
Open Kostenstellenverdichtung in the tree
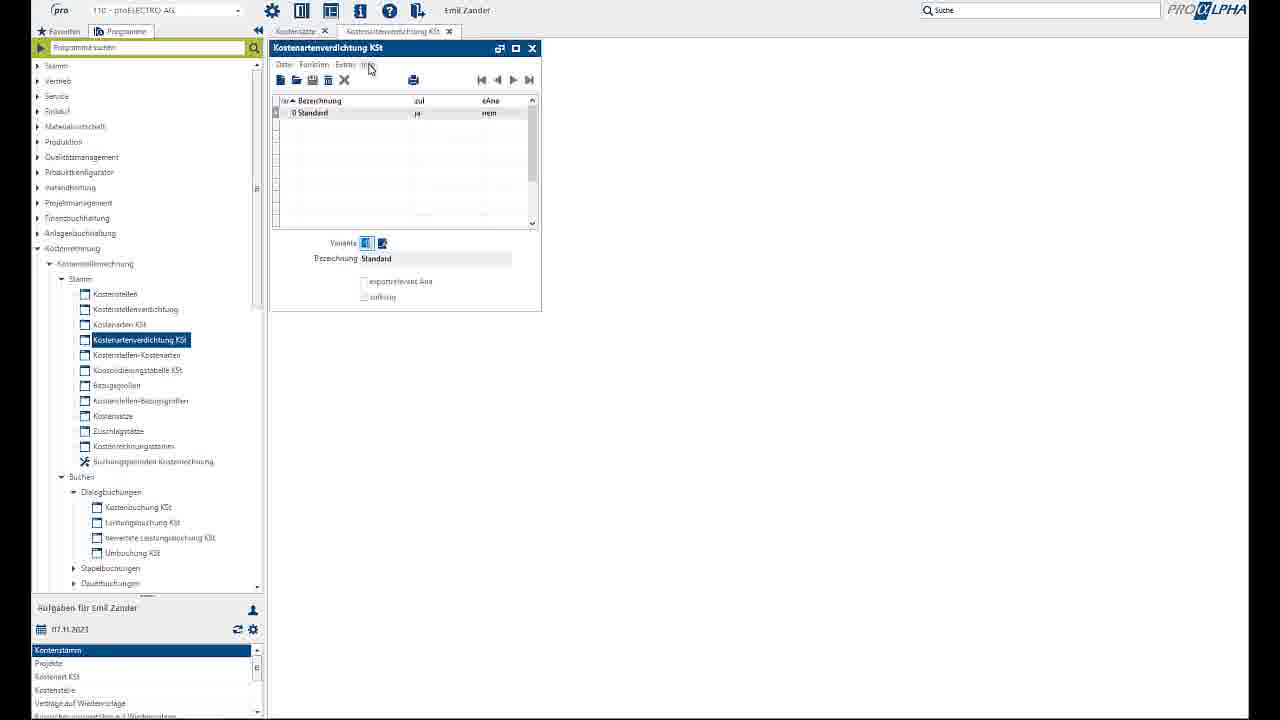(135, 309)
